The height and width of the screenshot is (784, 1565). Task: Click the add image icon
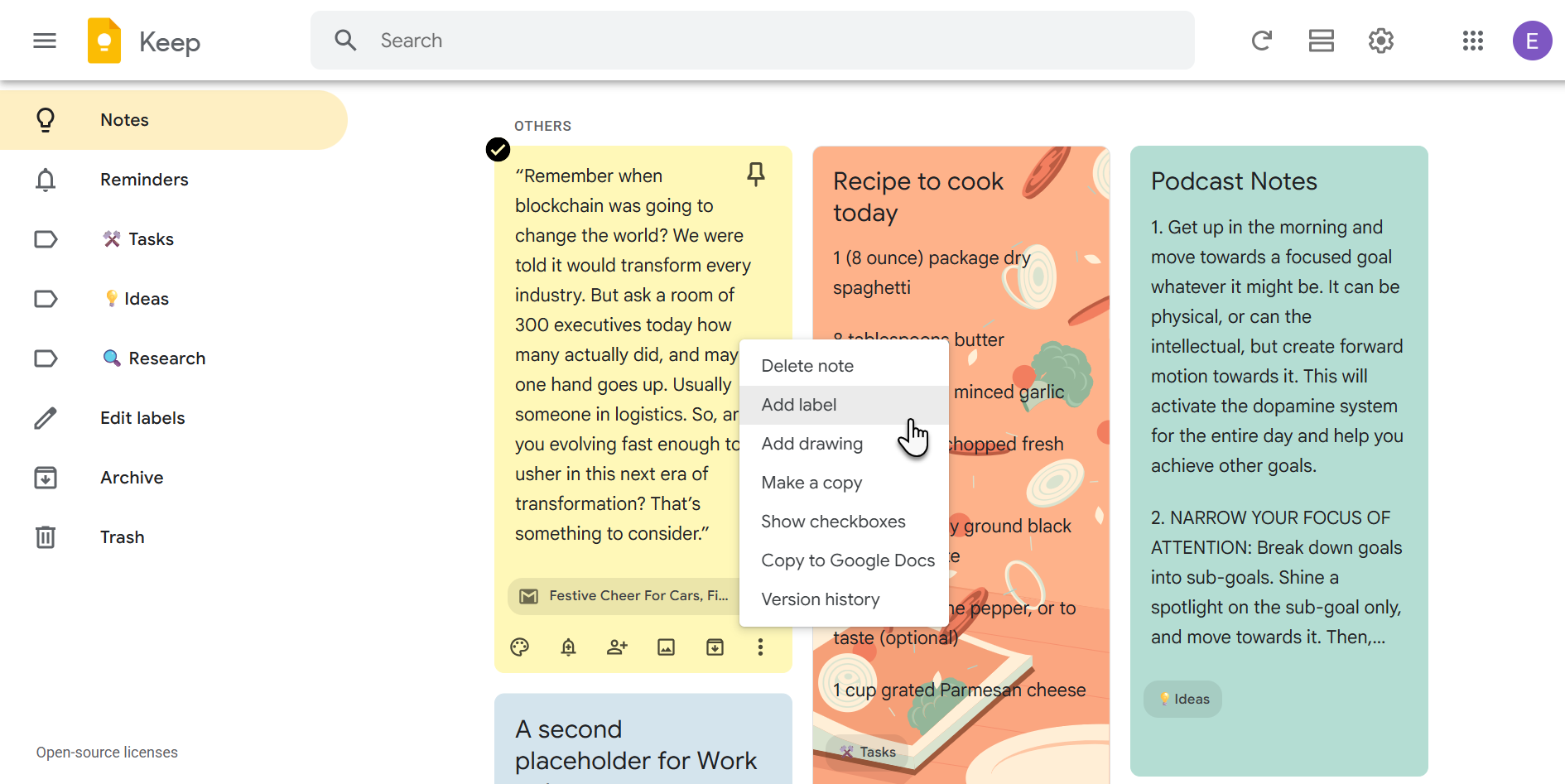(x=666, y=647)
